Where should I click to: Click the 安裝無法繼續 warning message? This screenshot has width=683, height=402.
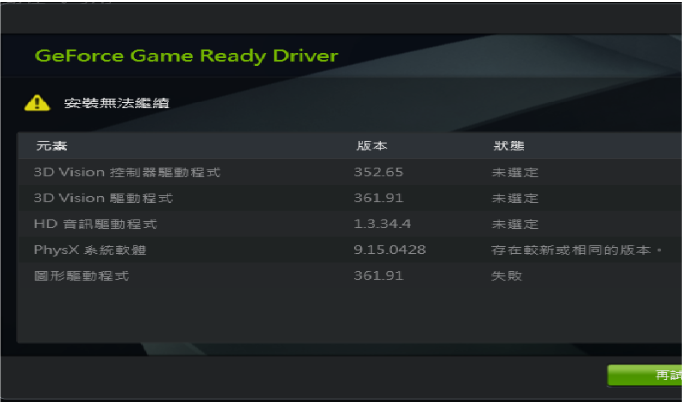pyautogui.click(x=116, y=103)
